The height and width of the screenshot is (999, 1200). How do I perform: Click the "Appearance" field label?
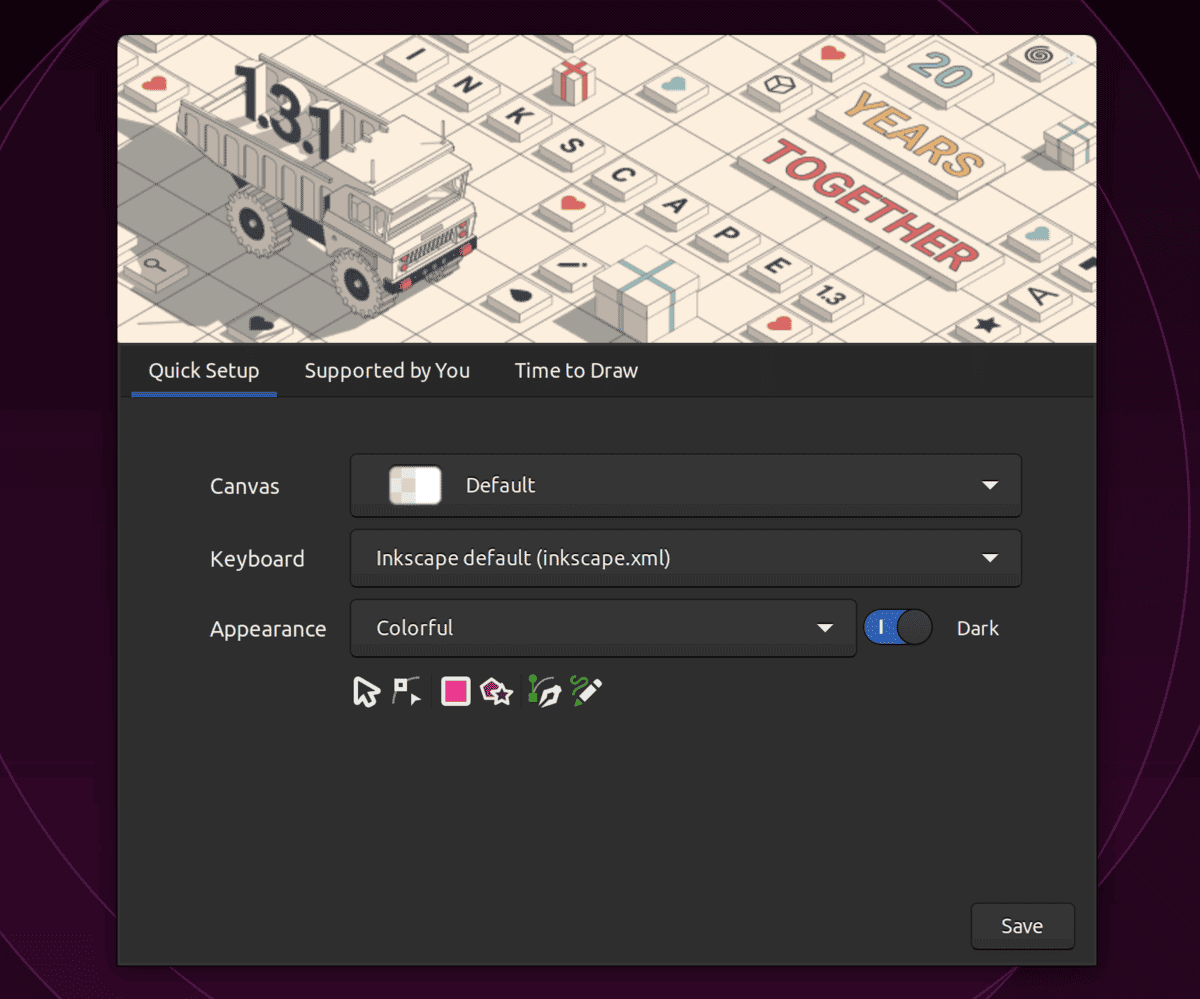click(268, 629)
